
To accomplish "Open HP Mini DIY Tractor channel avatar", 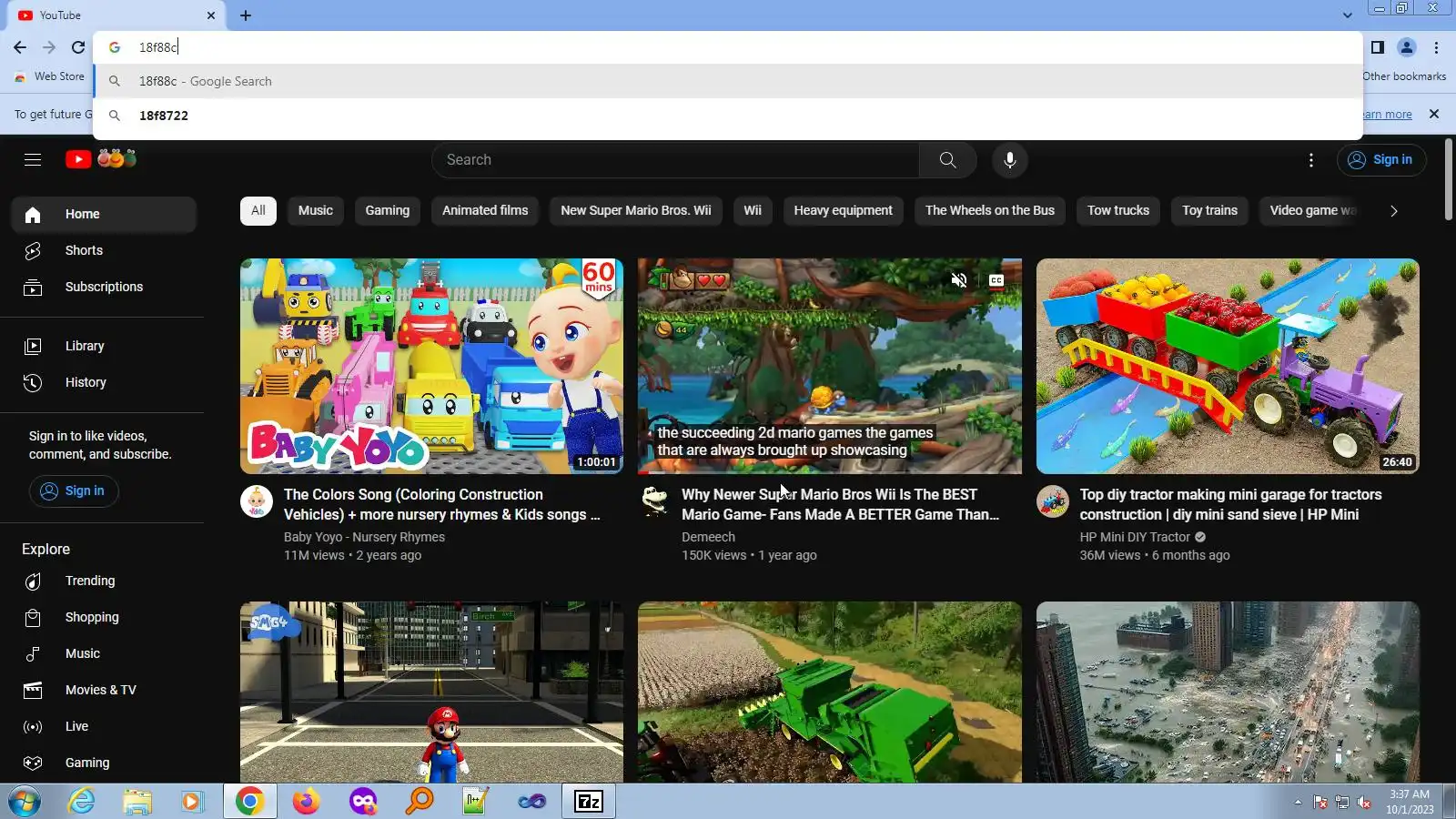I will pyautogui.click(x=1053, y=501).
